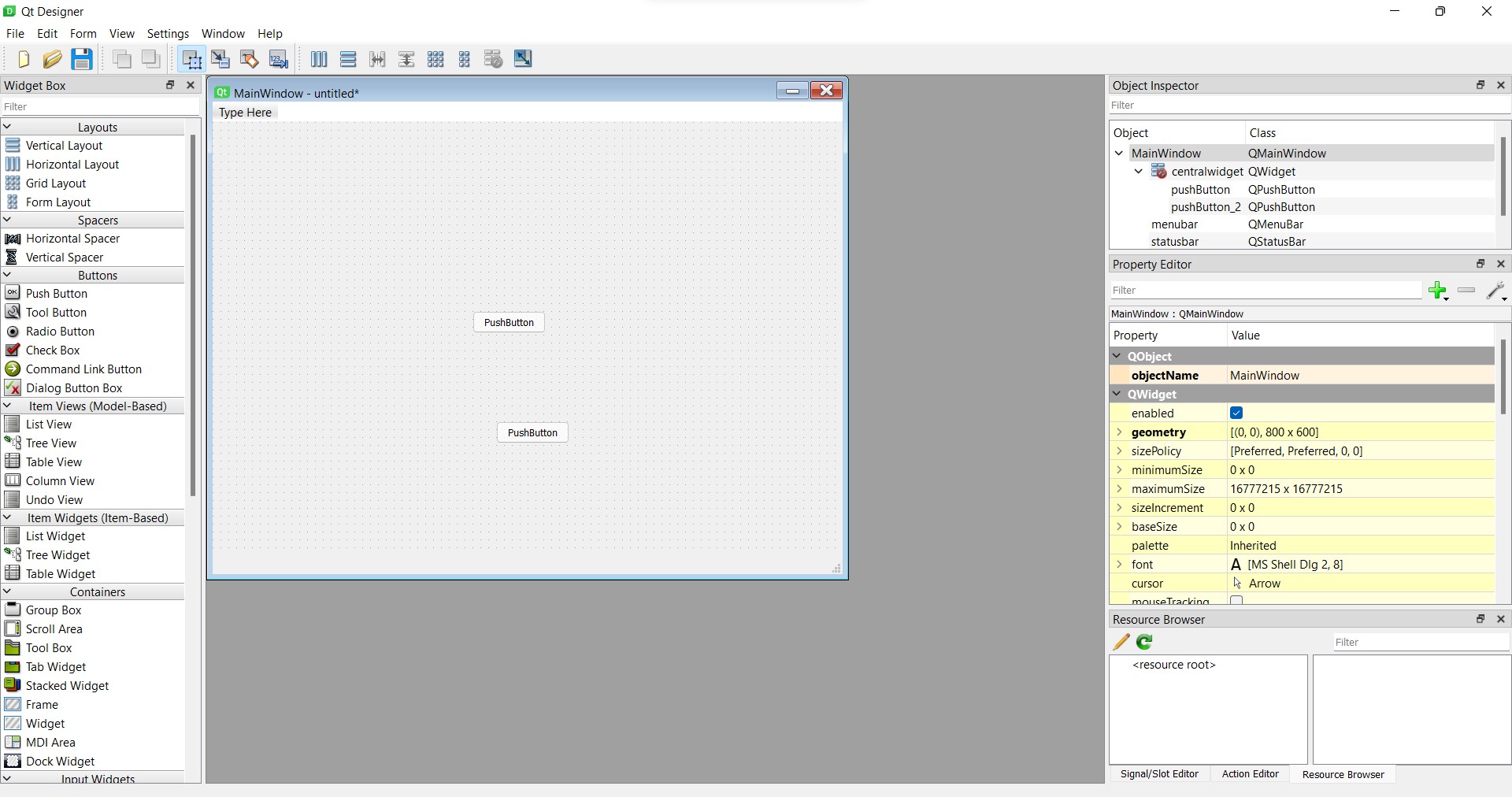Image resolution: width=1512 pixels, height=797 pixels.
Task: Click the Adjust Size toolbar icon
Action: pos(523,59)
